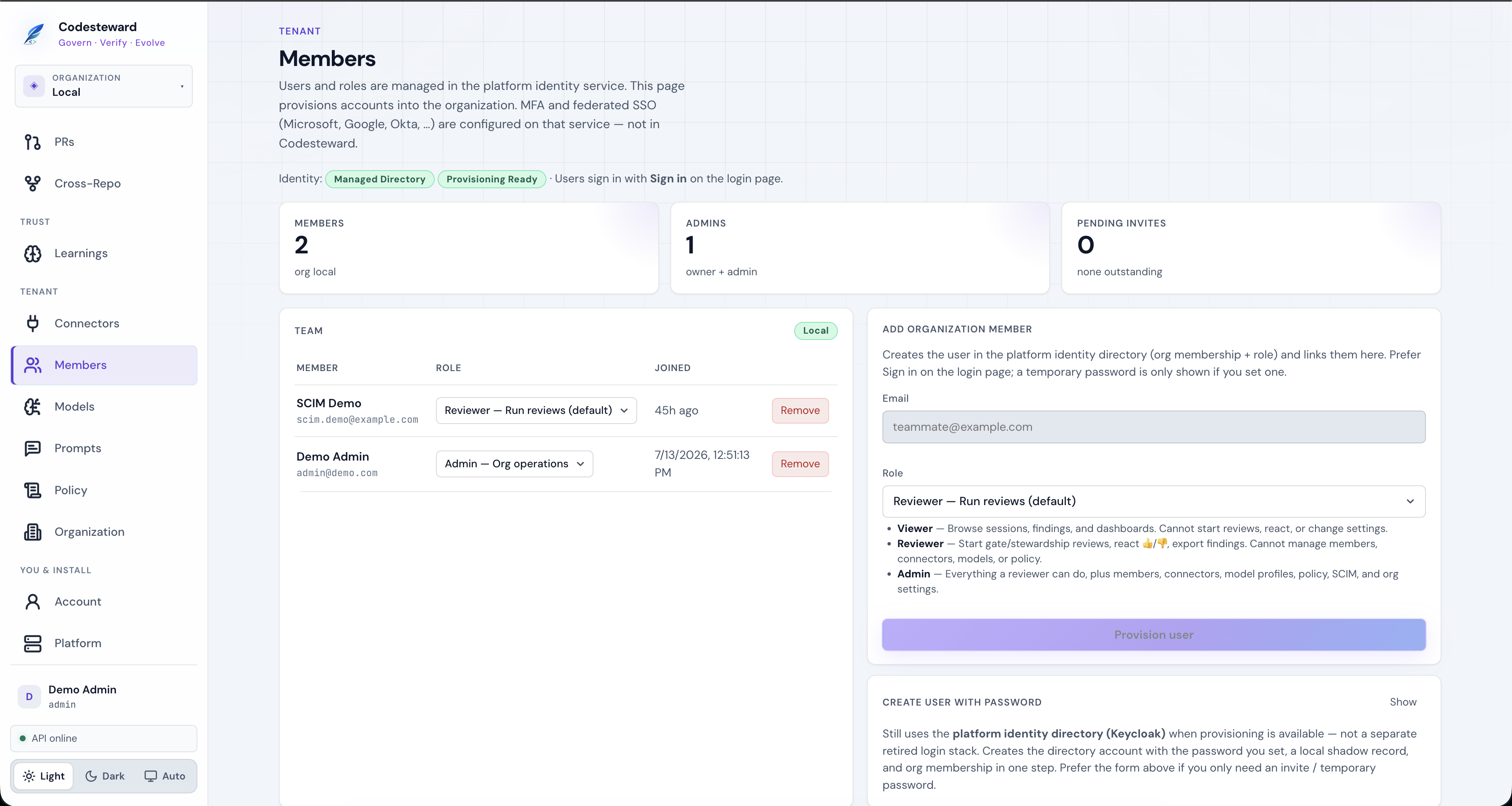
Task: Click admin@demo.com email text
Action: click(337, 474)
